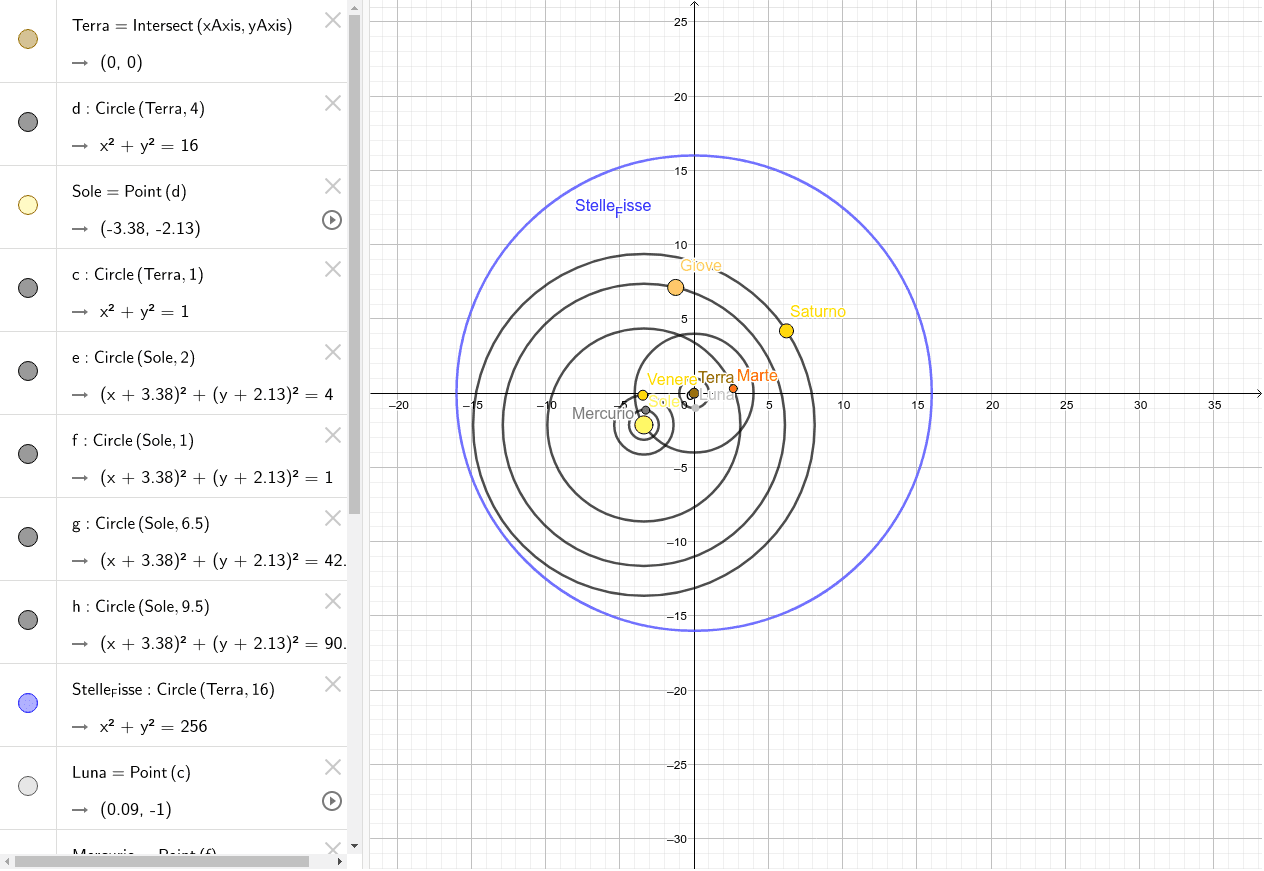Select the large yellow Sole point on graph
Screen dimensions: 1264x871
643,425
